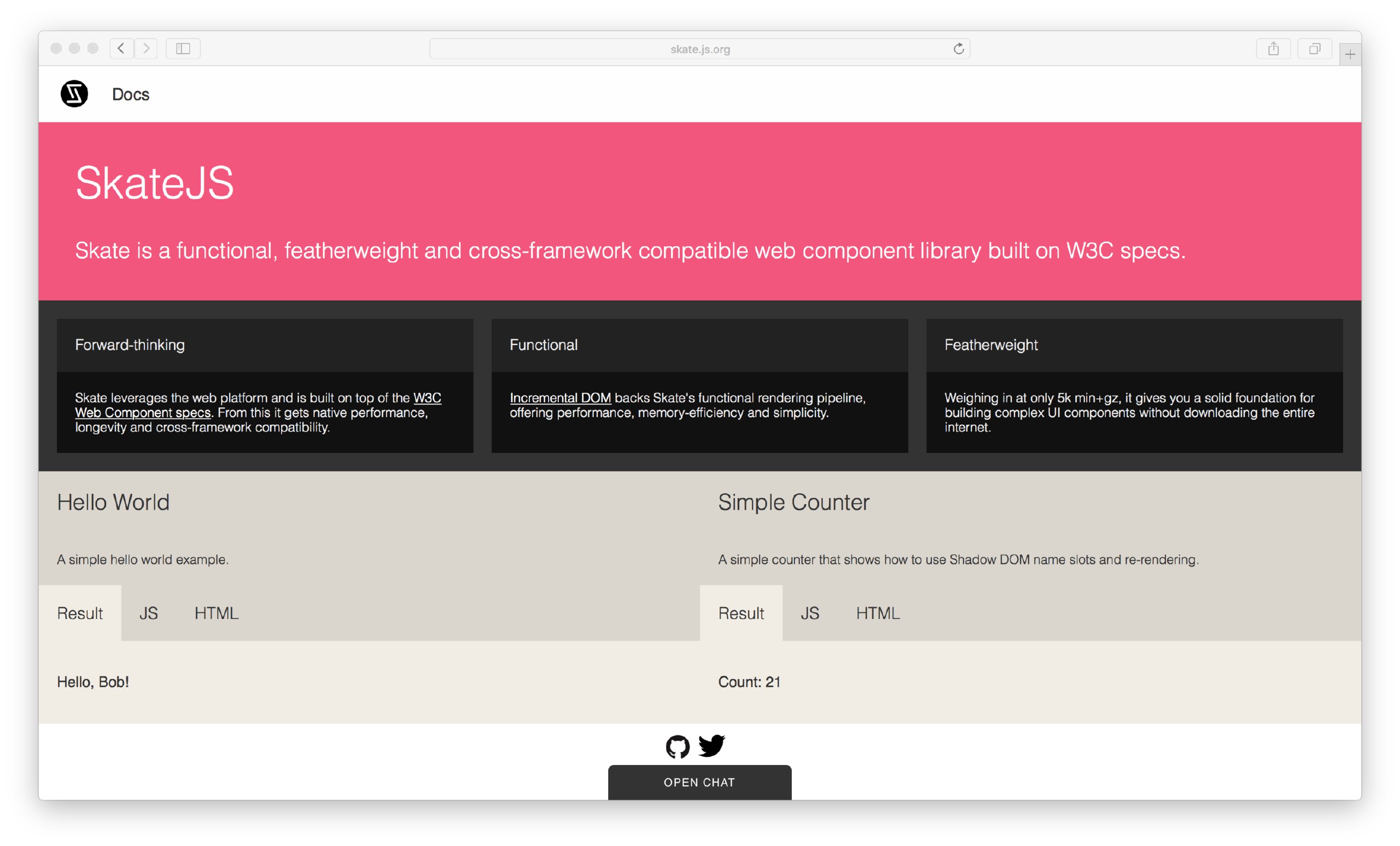Switch to the Hello World JS tab
The height and width of the screenshot is (846, 1400).
click(x=149, y=613)
